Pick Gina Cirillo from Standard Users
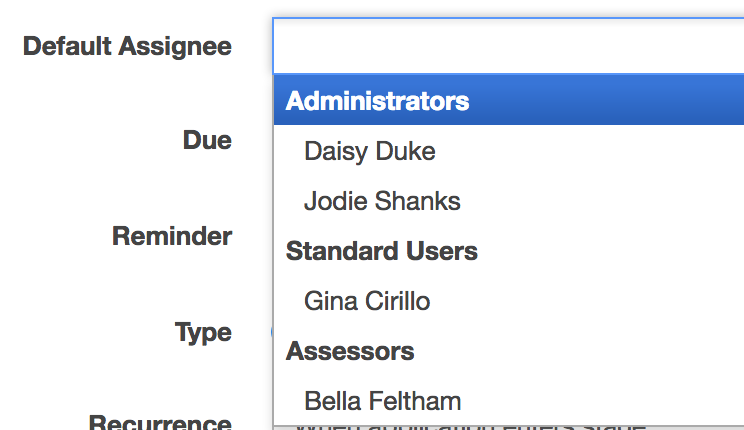The image size is (744, 430). point(367,300)
